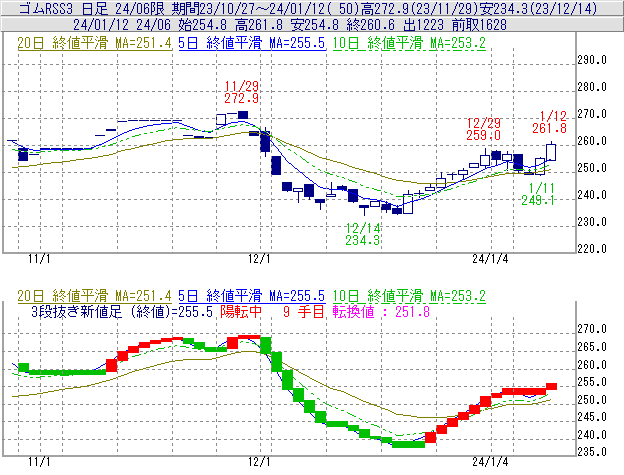Image resolution: width=624 pixels, height=475 pixels.
Task: Click the 265.0 axis label on lower chart
Action: pyautogui.click(x=592, y=347)
